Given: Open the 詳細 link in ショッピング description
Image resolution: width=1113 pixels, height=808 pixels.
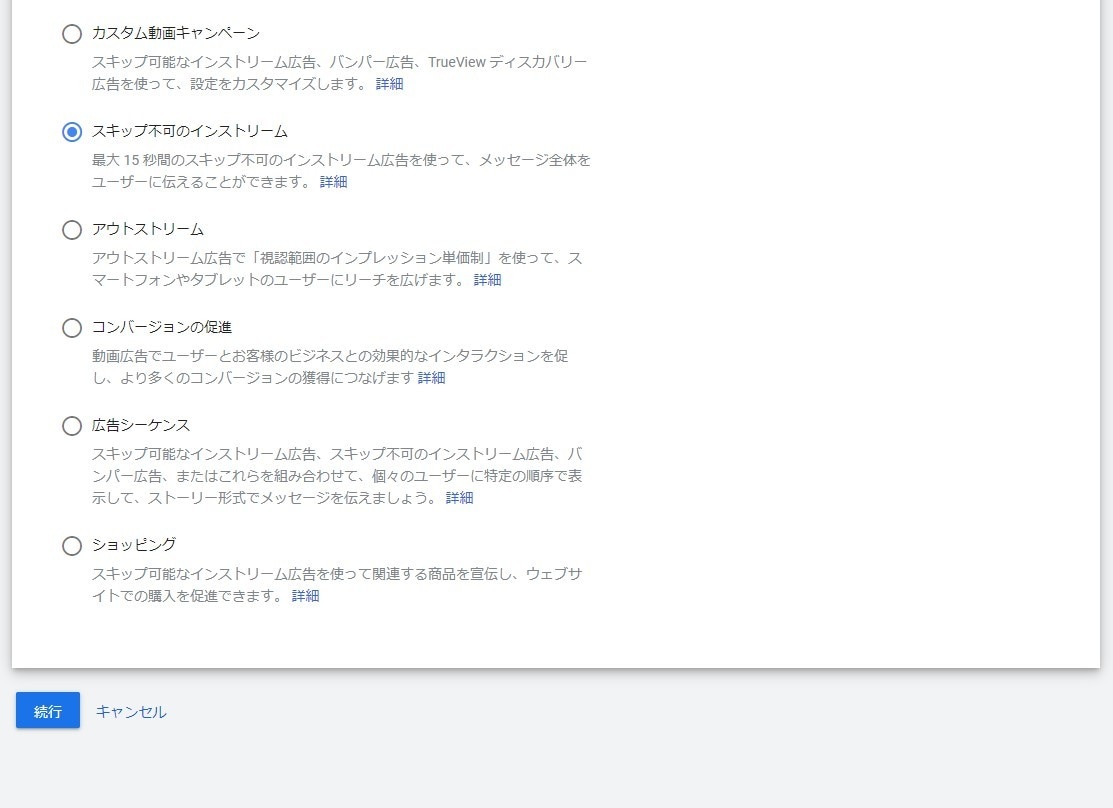Looking at the screenshot, I should coord(305,596).
